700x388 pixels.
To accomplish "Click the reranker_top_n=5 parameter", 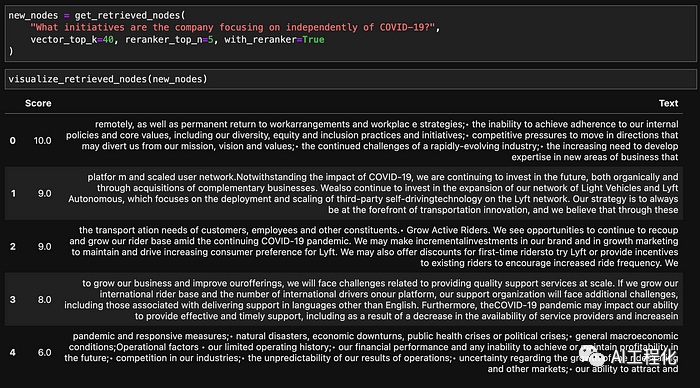I will click(169, 39).
